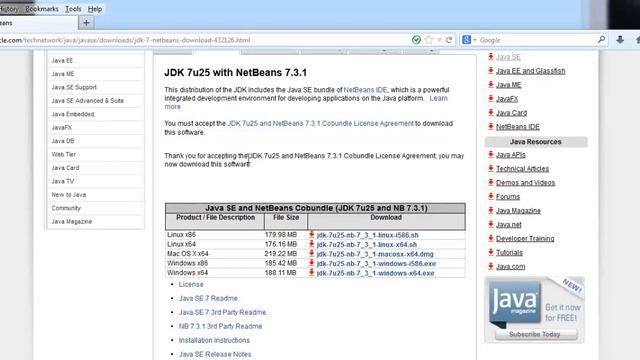Click red arrow icon beside Java EE and Glassfish
The height and width of the screenshot is (360, 640).
pyautogui.click(x=491, y=71)
